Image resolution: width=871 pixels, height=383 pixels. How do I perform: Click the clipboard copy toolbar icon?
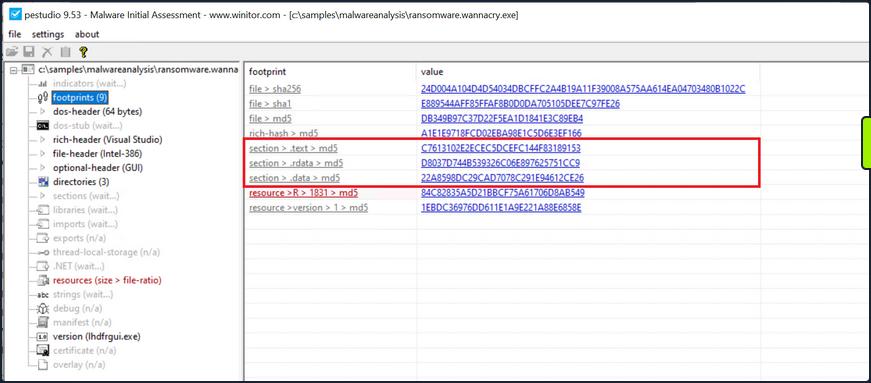pyautogui.click(x=66, y=52)
